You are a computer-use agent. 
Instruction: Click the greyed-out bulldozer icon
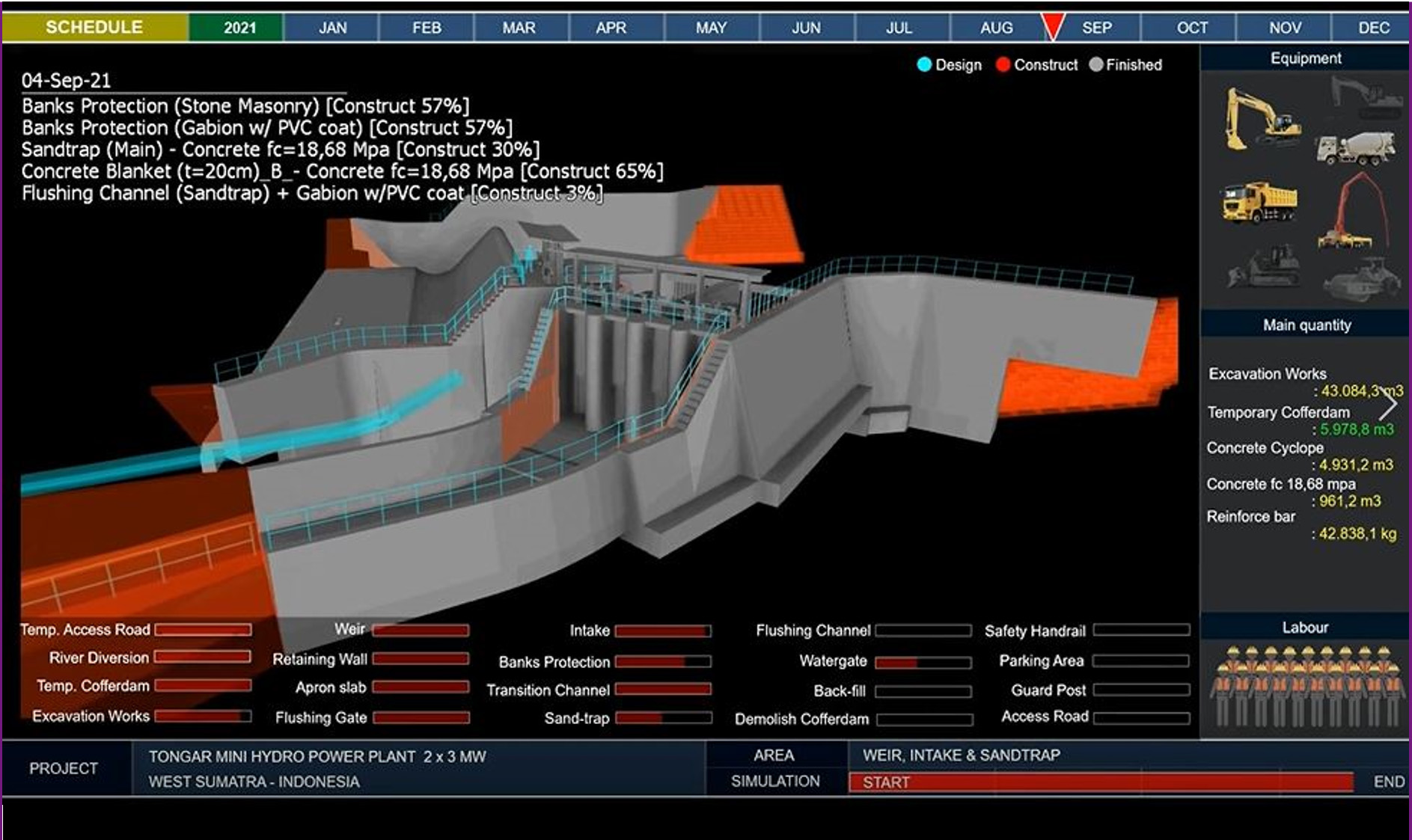1264,268
